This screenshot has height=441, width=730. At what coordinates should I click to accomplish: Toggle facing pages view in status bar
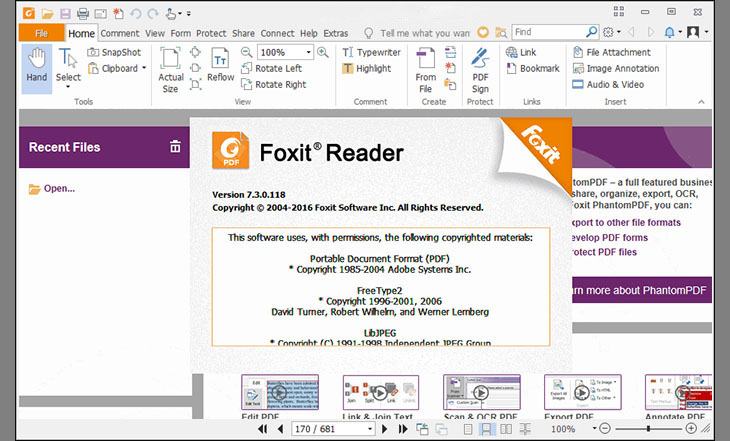506,429
